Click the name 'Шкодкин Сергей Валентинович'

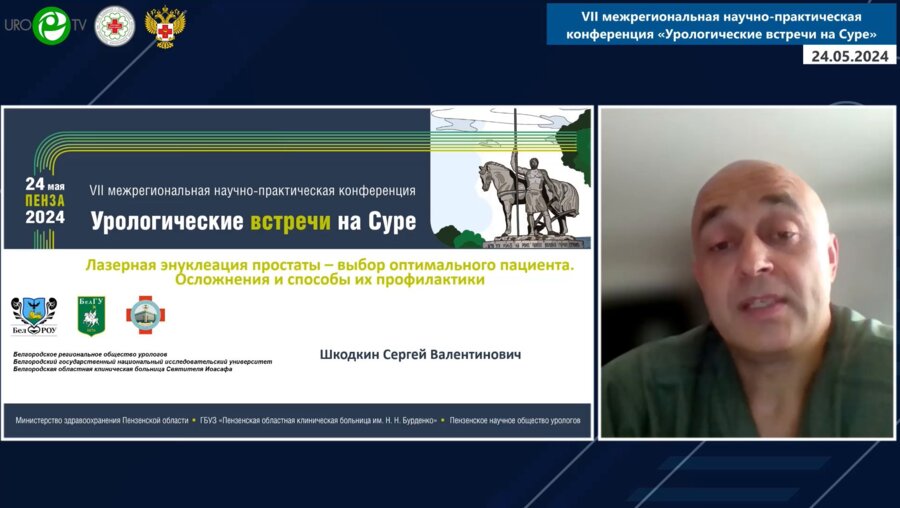[420, 355]
